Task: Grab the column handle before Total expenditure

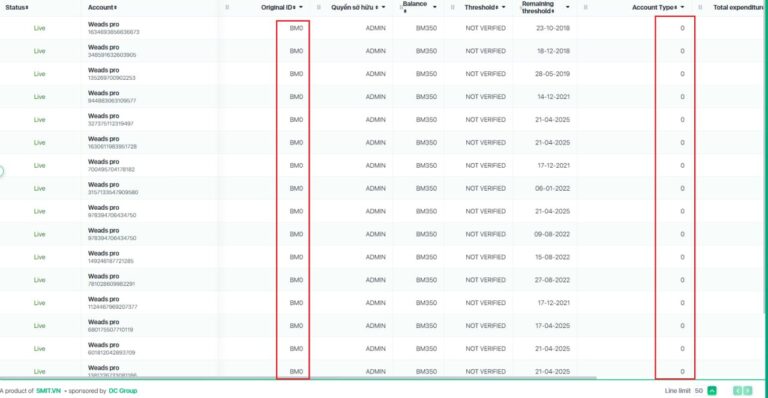Action: tap(700, 7)
